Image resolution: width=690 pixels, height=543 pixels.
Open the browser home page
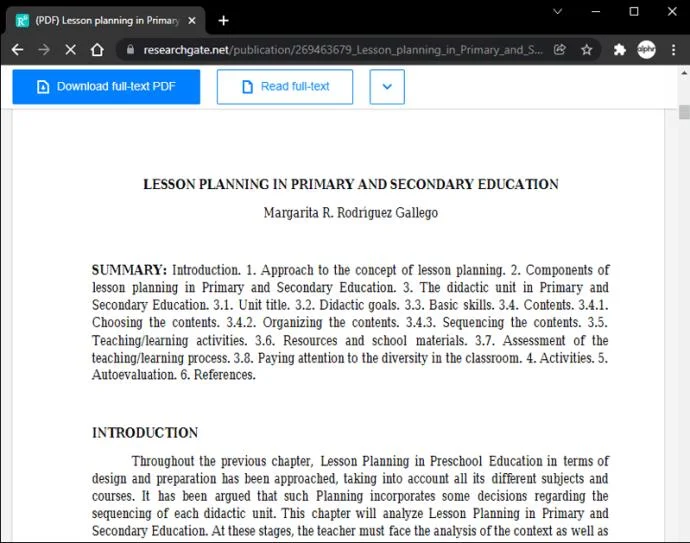97,50
